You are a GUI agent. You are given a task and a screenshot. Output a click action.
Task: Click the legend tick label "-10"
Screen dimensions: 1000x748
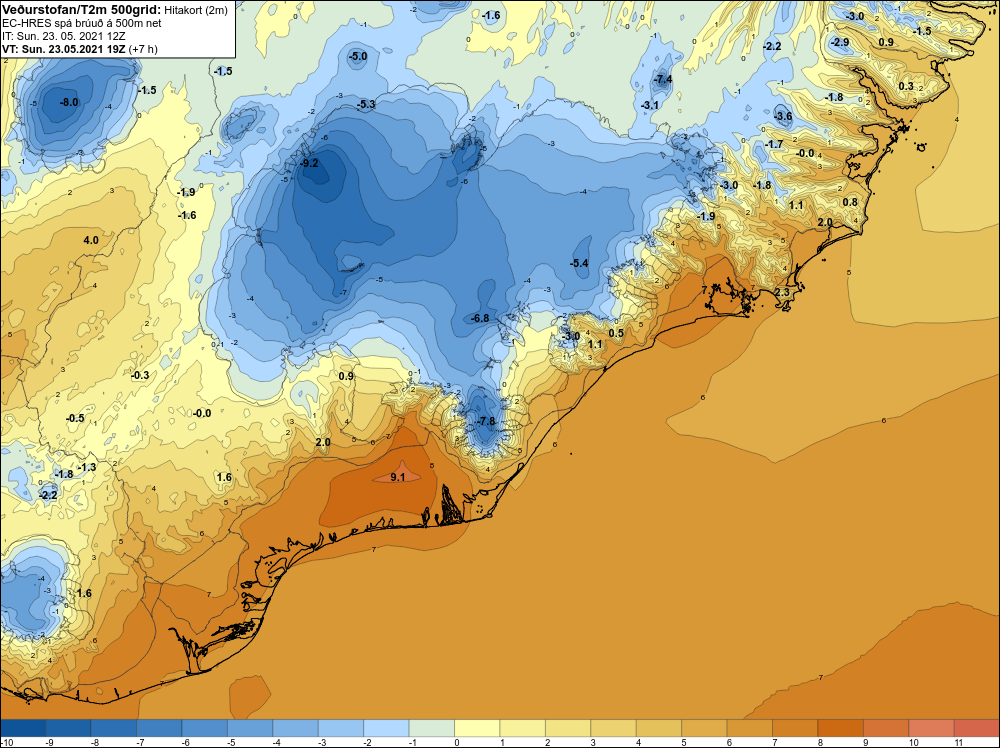[x=5, y=742]
